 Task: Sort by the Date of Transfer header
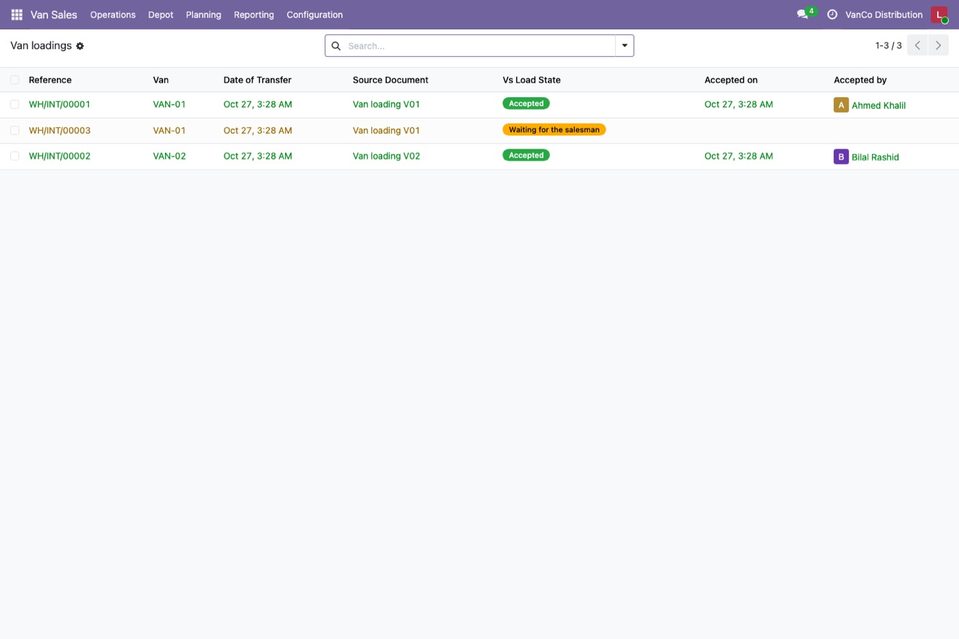(257, 80)
